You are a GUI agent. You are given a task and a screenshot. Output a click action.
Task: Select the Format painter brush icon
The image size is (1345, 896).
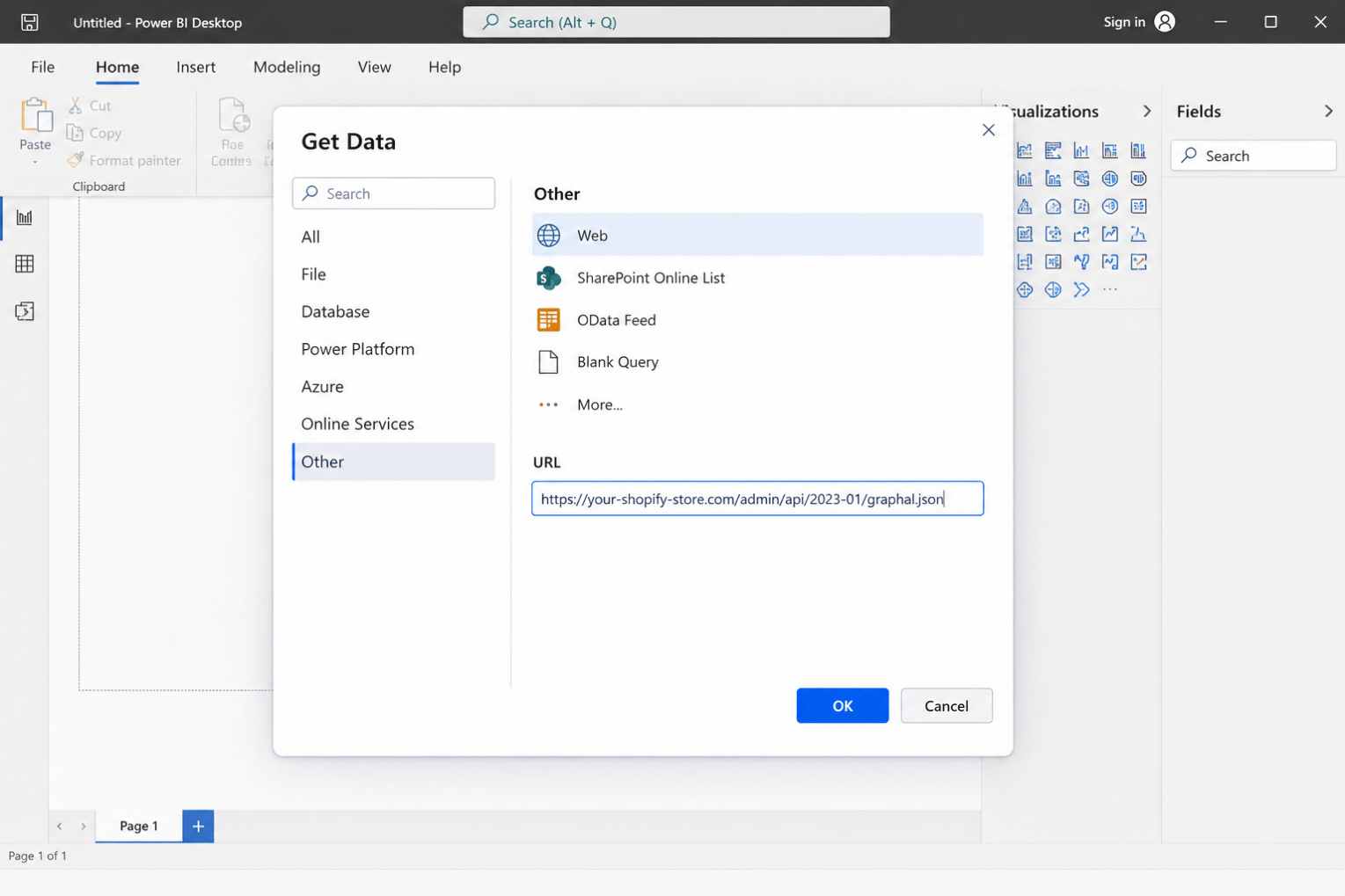pyautogui.click(x=76, y=160)
